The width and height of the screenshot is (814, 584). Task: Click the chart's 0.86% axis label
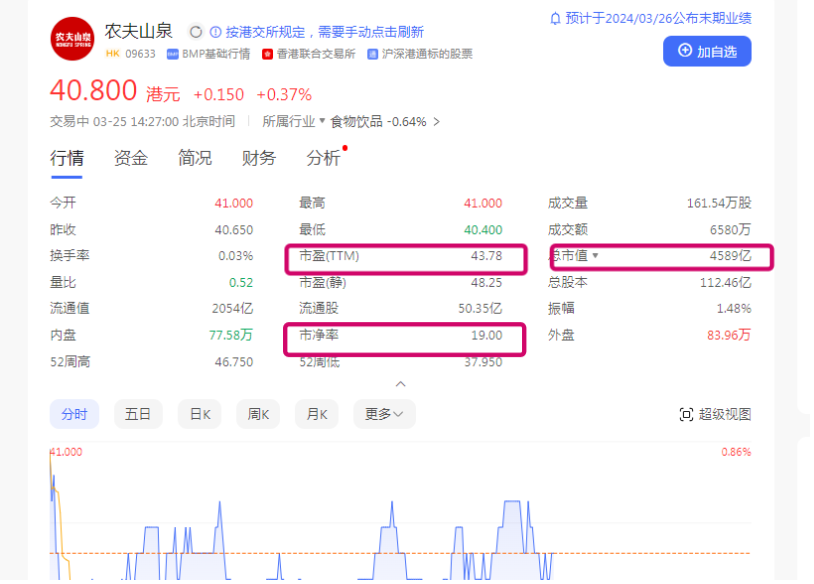(x=736, y=452)
